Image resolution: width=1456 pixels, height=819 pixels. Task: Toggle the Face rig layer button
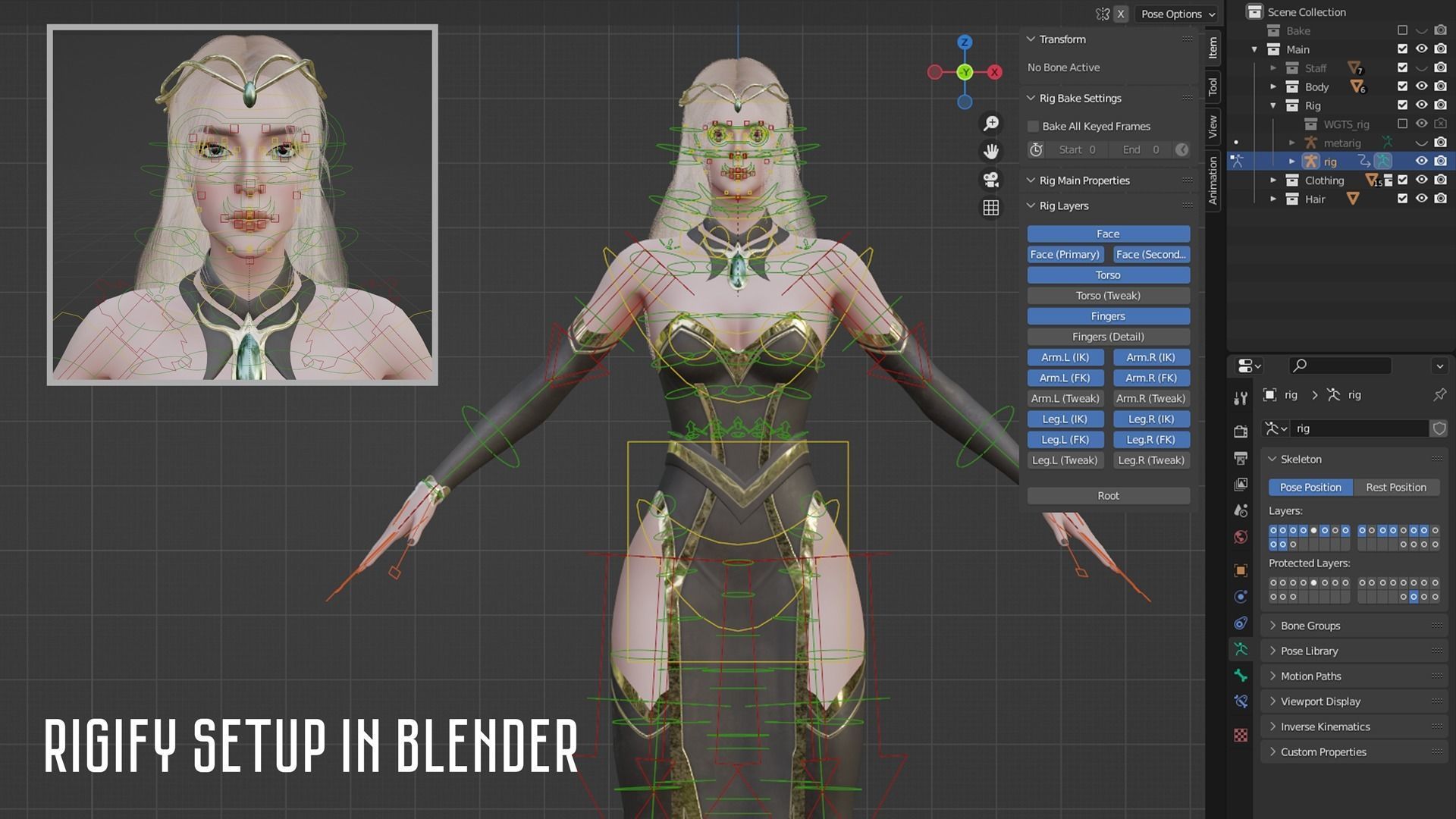point(1108,234)
